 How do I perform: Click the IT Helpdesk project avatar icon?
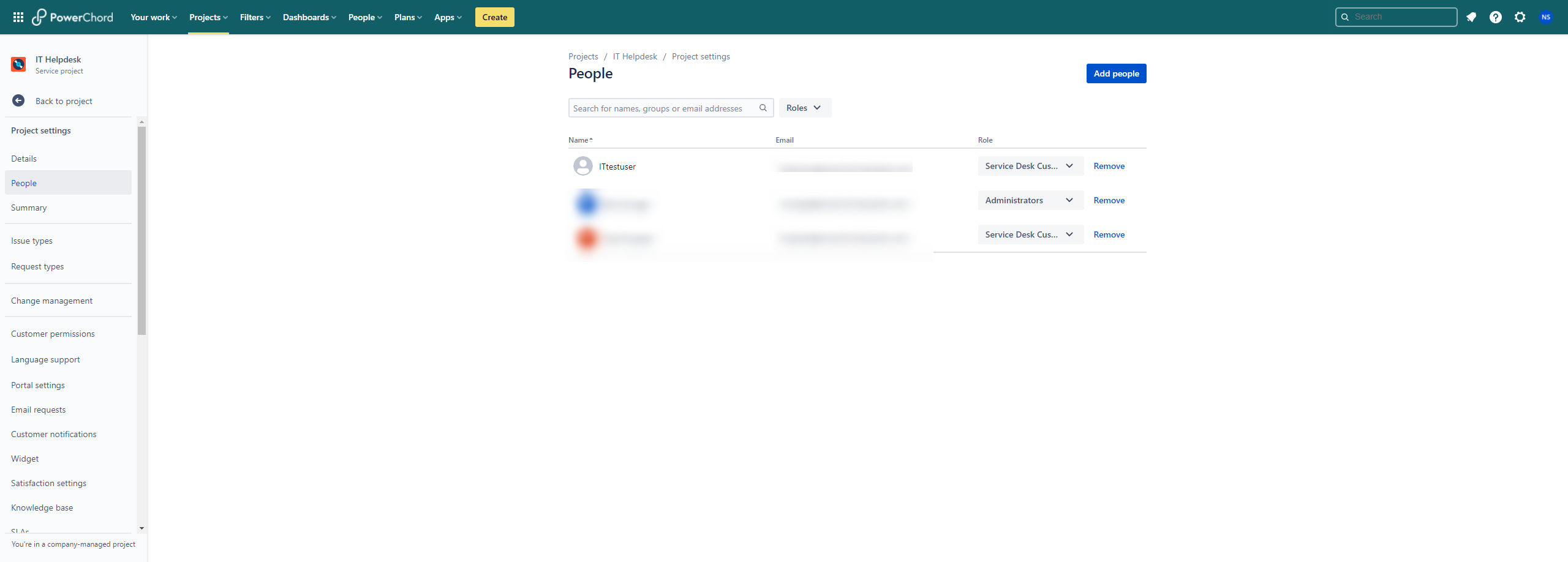pos(18,64)
